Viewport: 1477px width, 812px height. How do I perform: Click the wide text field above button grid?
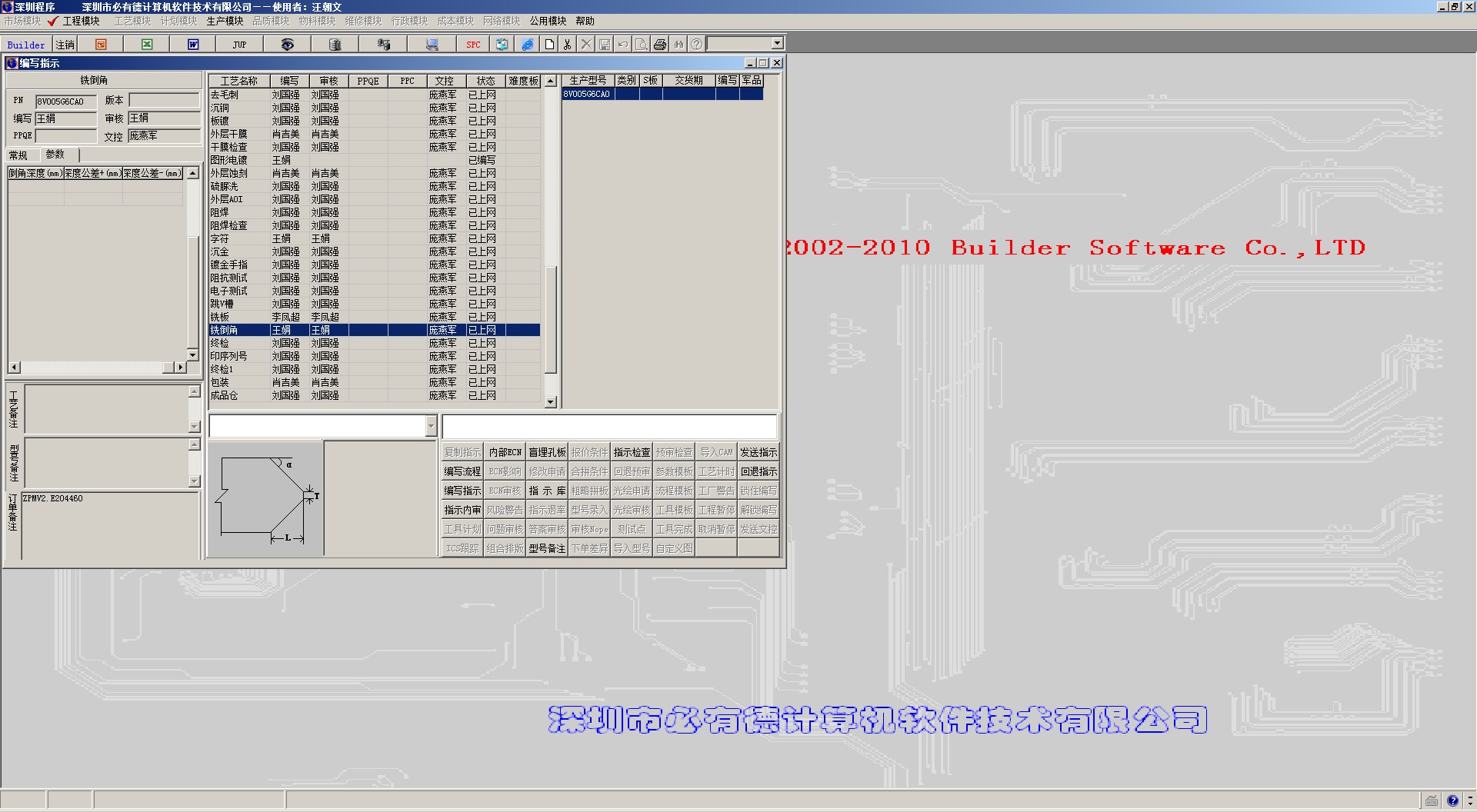coord(609,426)
